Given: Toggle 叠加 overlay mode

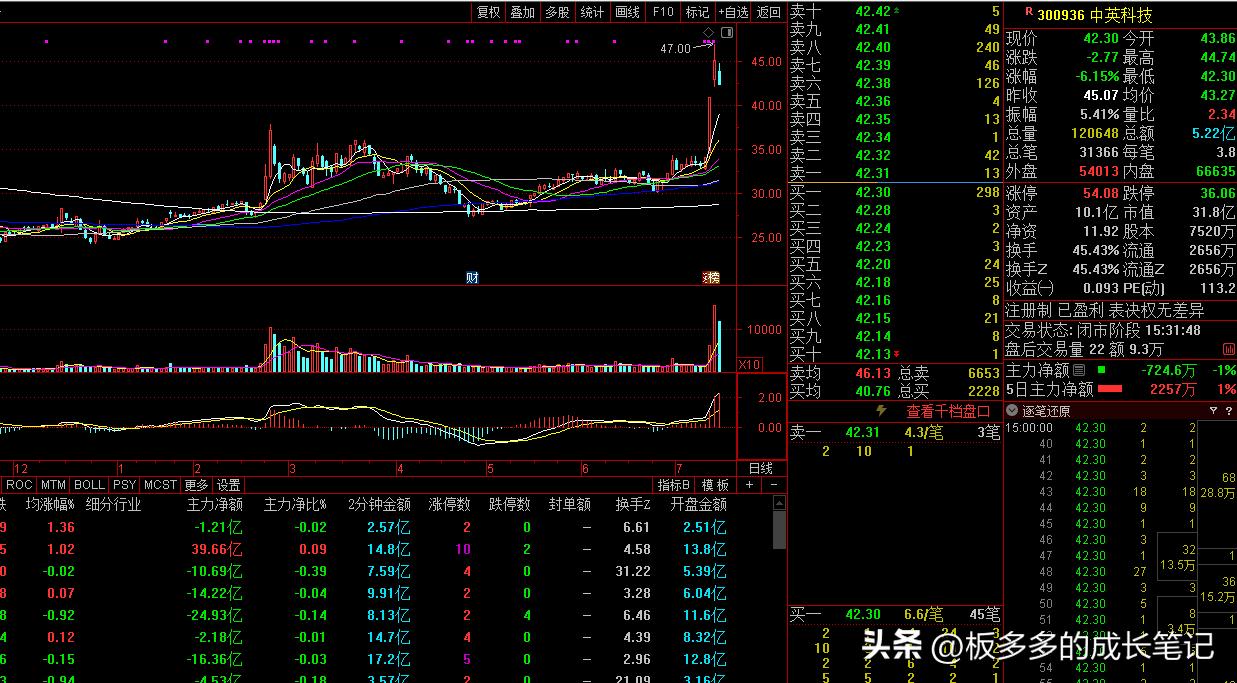Looking at the screenshot, I should (522, 13).
